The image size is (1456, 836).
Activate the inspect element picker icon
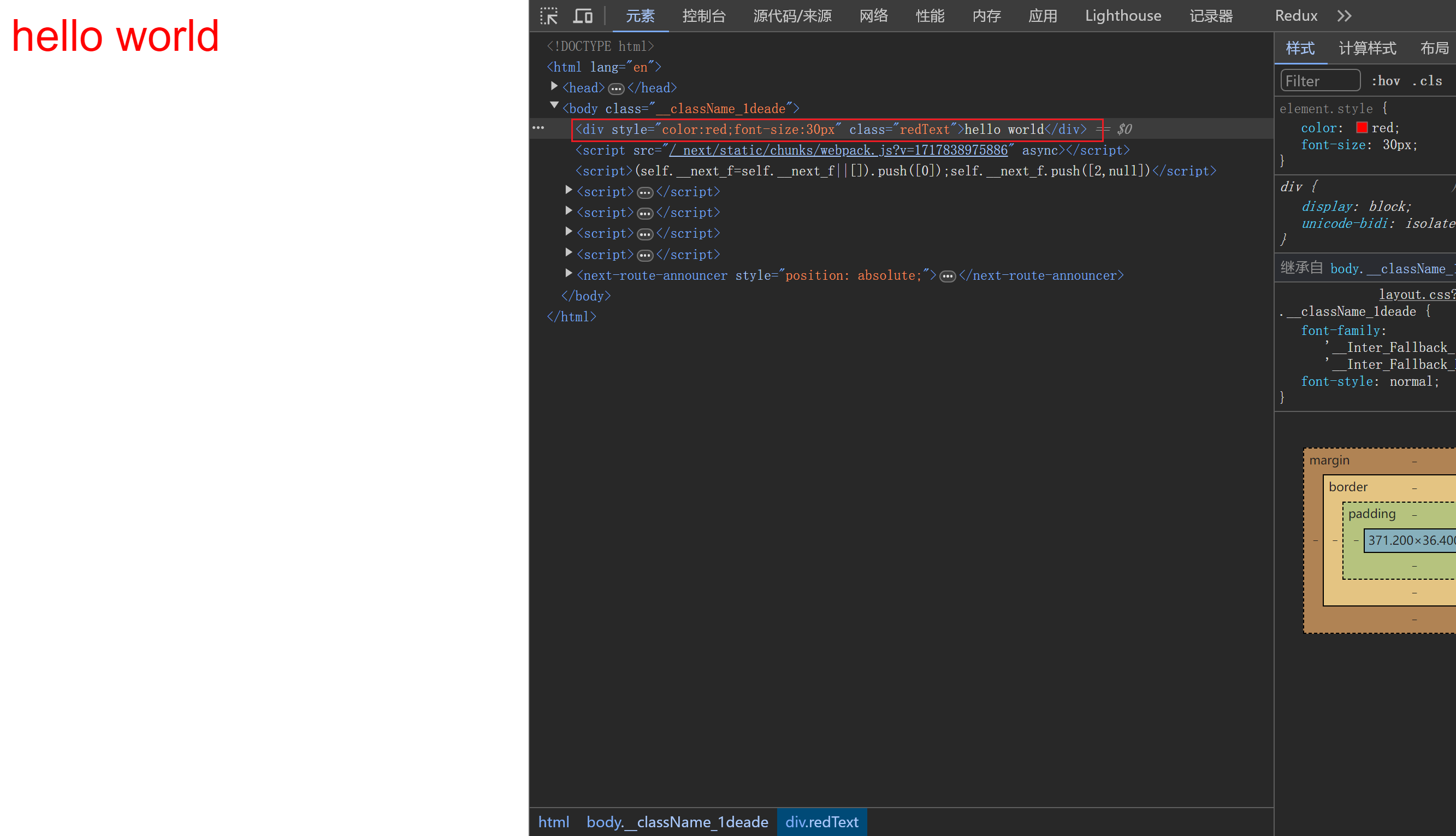click(549, 16)
